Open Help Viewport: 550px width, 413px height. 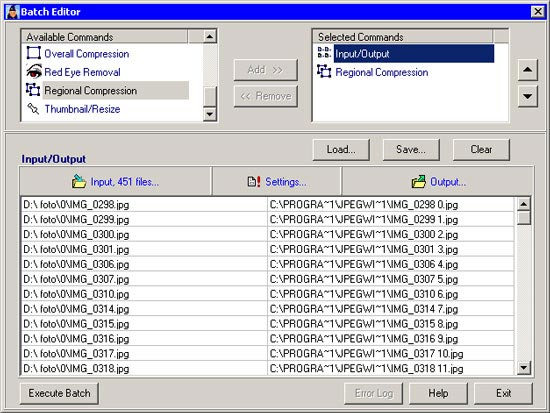point(438,393)
